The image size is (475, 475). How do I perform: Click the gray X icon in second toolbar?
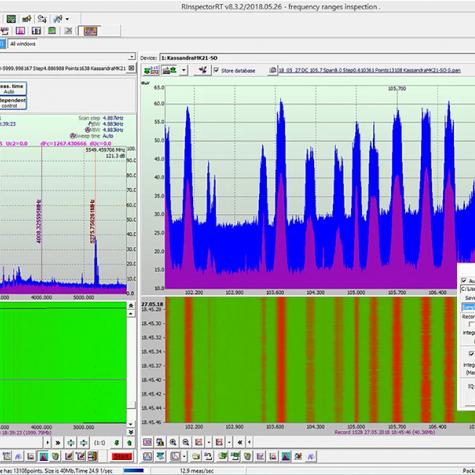[x=68, y=31]
